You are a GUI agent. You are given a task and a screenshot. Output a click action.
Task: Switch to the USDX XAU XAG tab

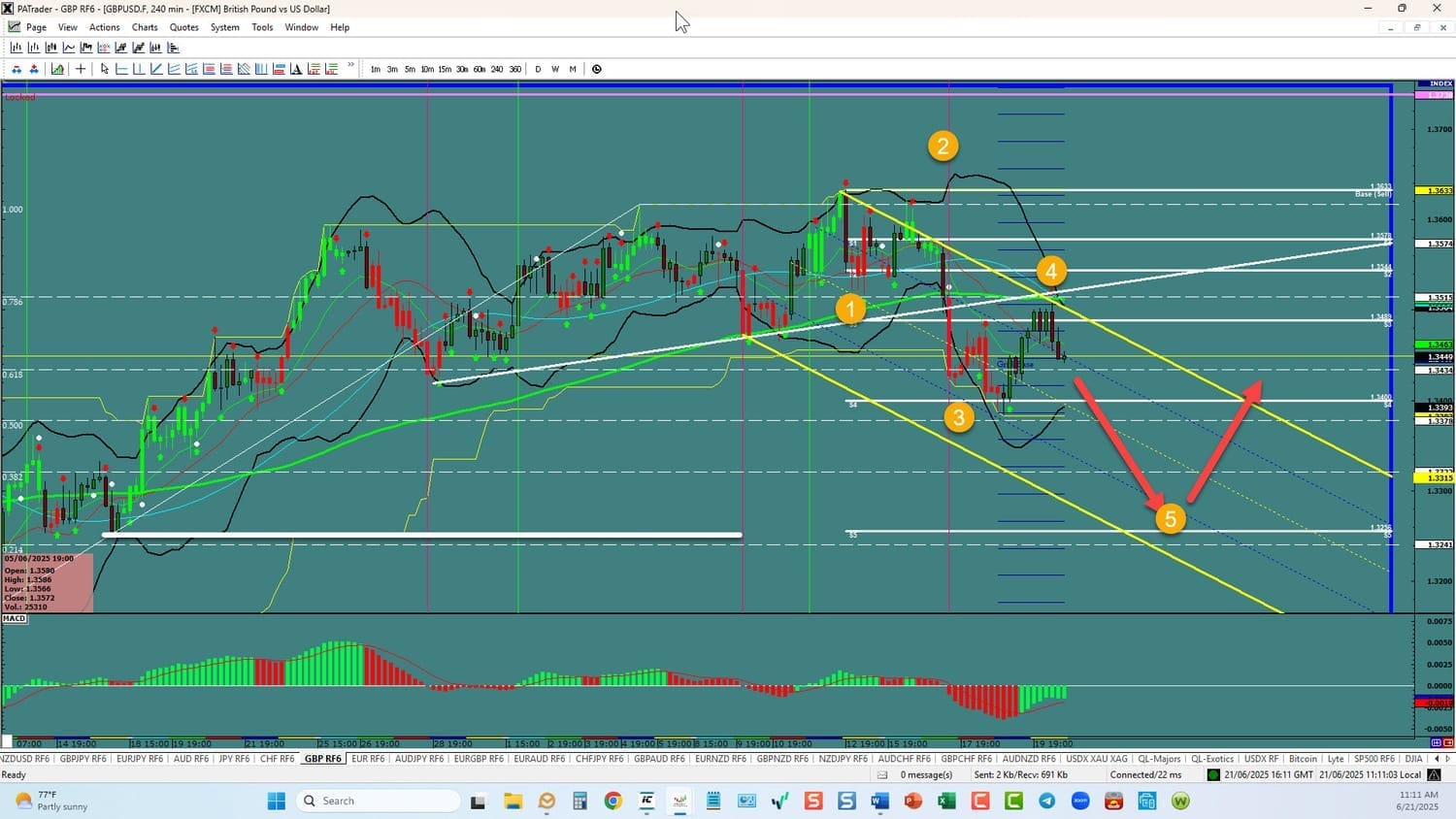pyautogui.click(x=1097, y=759)
